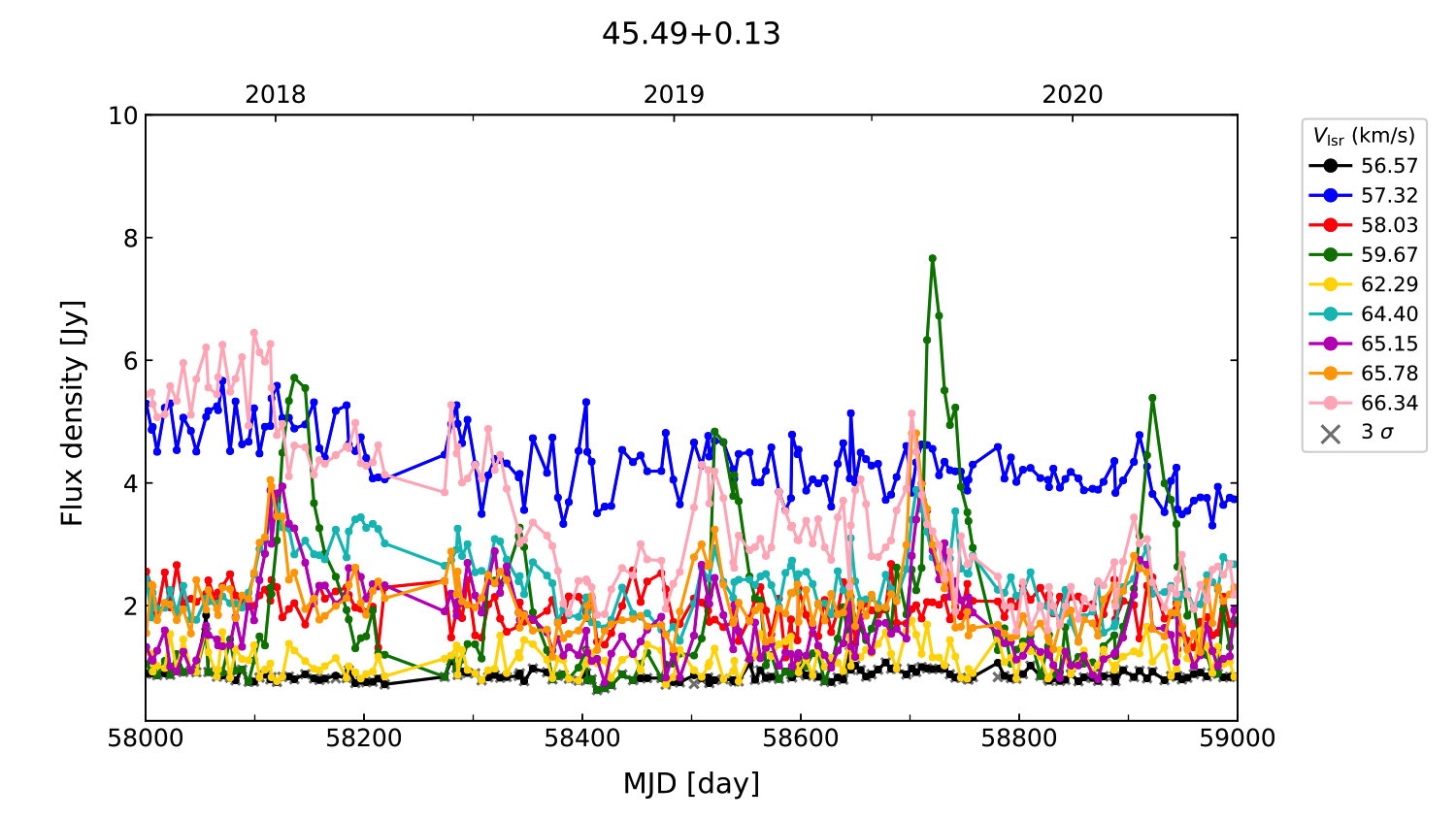
Task: Click the plot title 45.49+0.13
Action: tap(691, 34)
